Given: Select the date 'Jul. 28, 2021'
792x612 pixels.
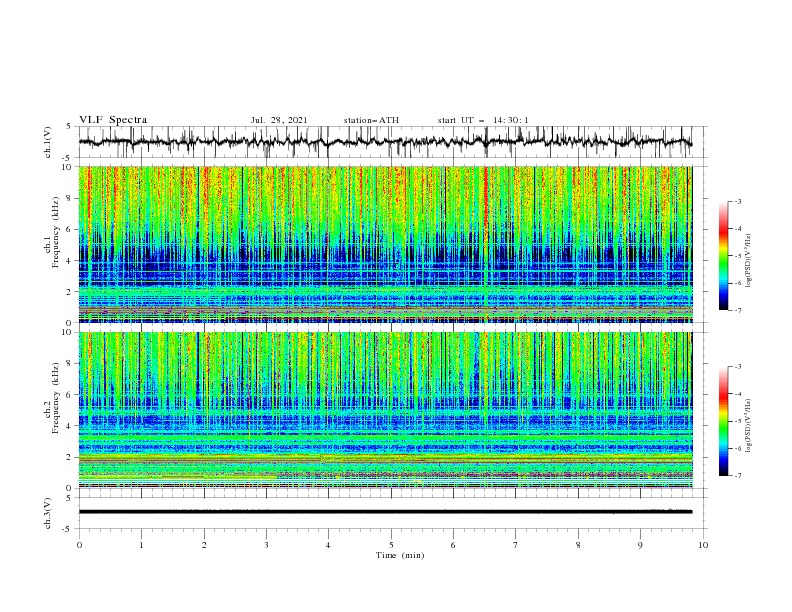Looking at the screenshot, I should [x=279, y=120].
